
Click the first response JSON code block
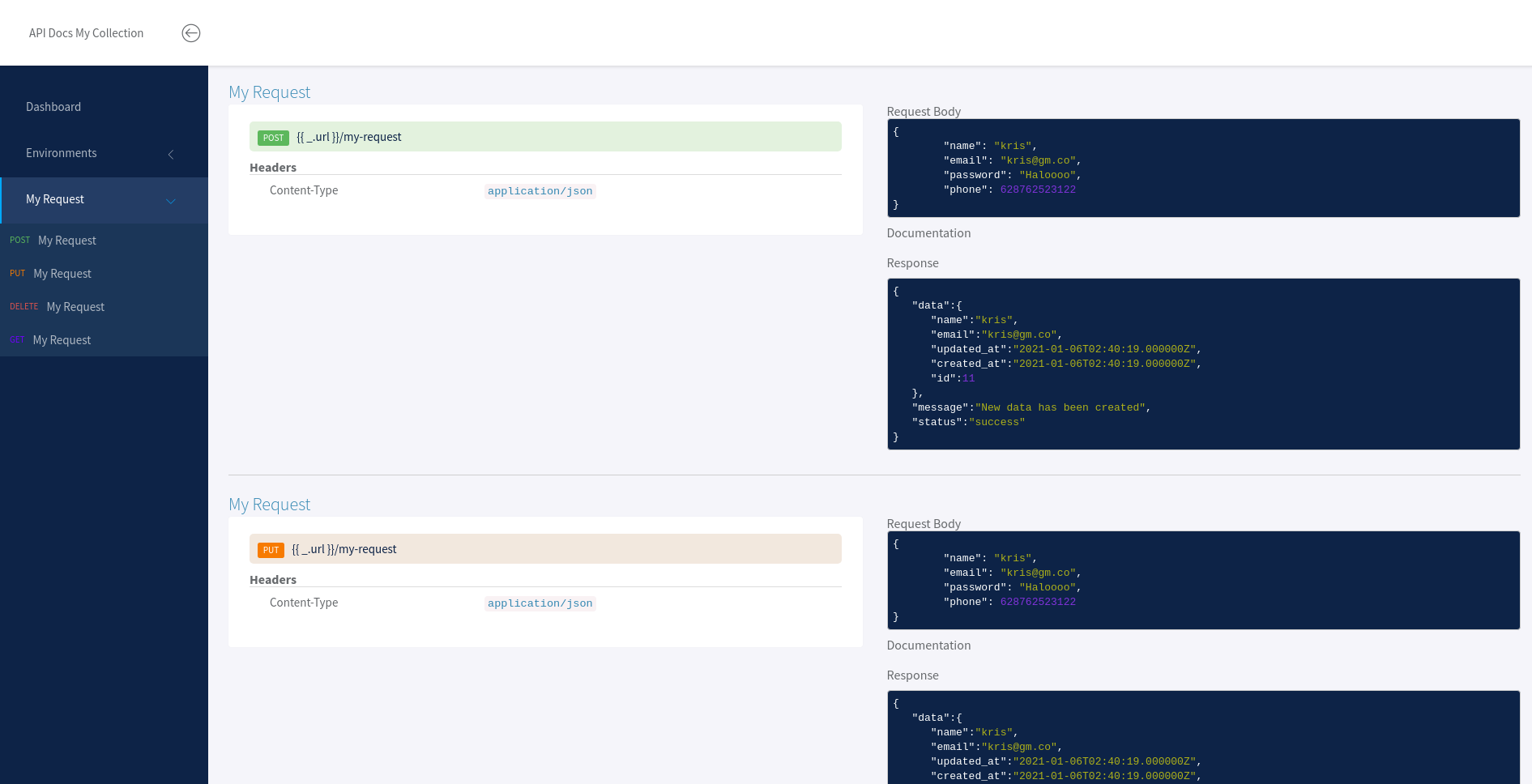(x=1203, y=364)
